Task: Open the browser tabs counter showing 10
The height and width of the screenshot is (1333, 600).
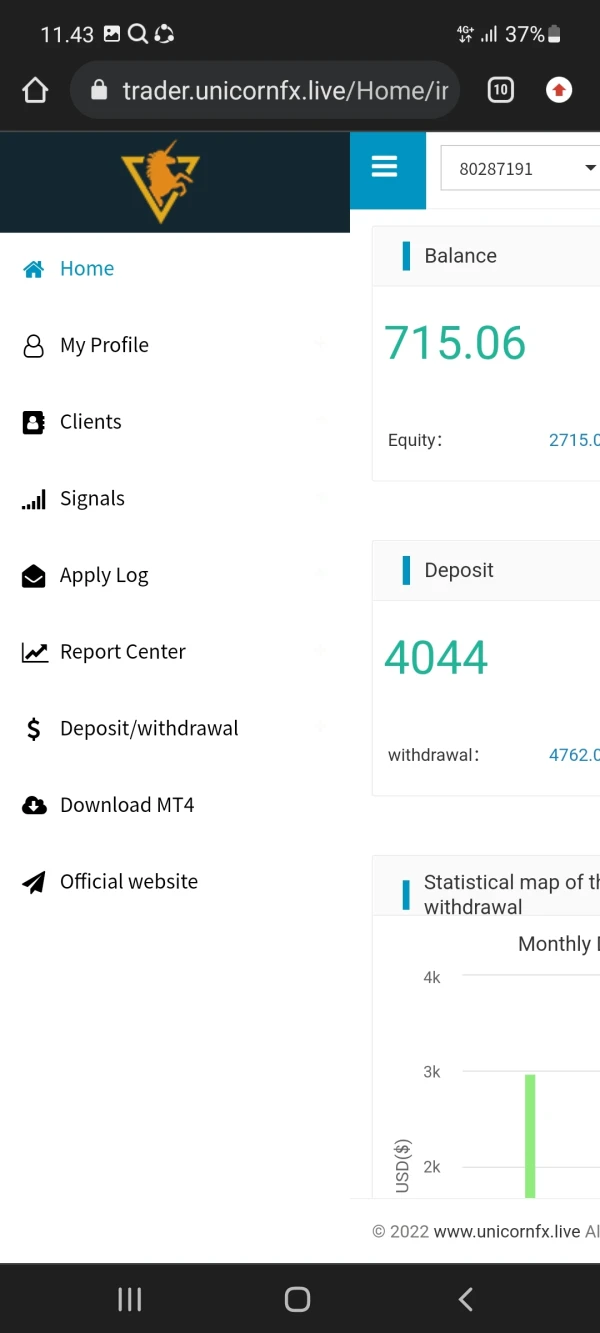Action: coord(500,91)
